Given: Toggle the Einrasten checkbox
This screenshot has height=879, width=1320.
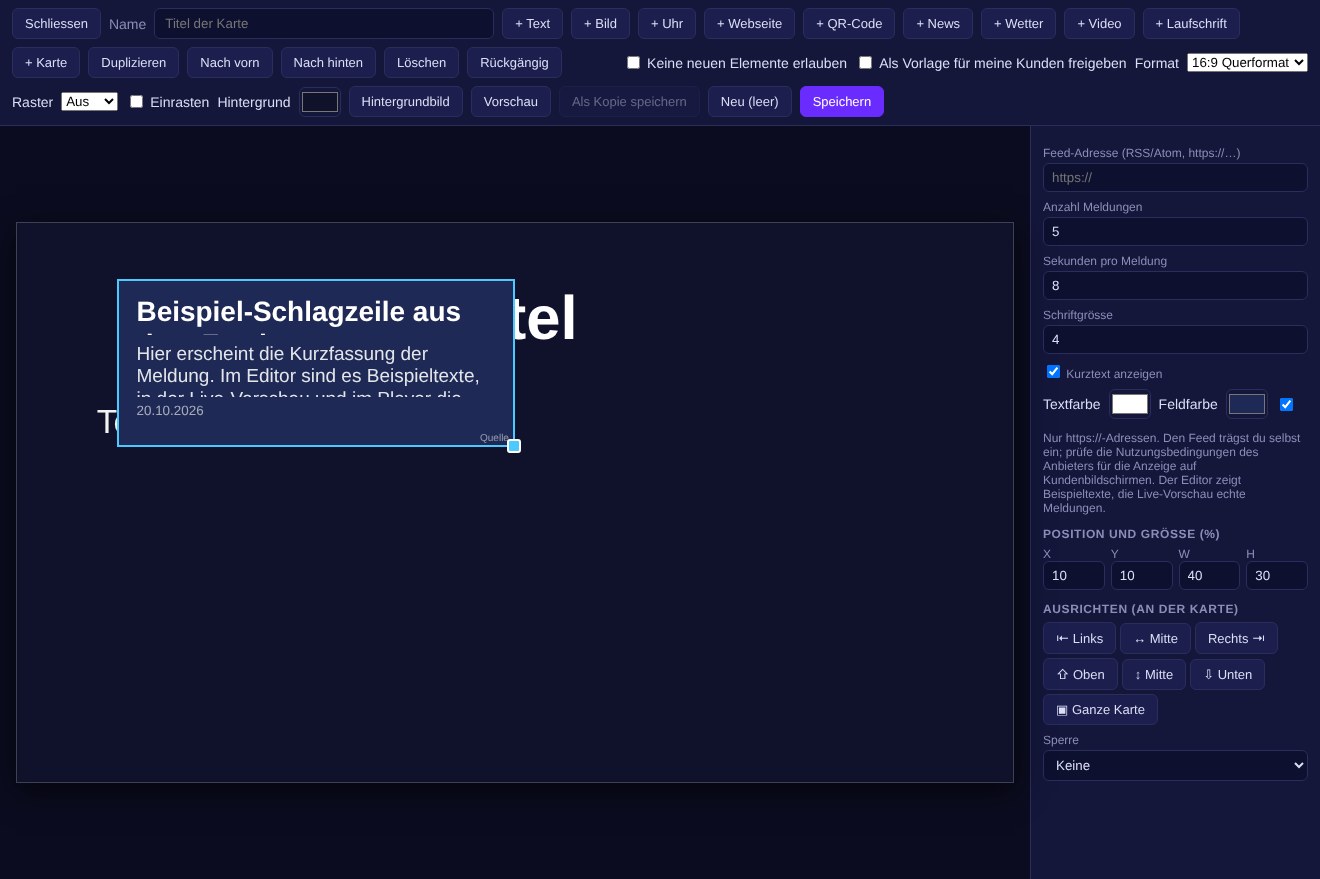Looking at the screenshot, I should [x=136, y=101].
